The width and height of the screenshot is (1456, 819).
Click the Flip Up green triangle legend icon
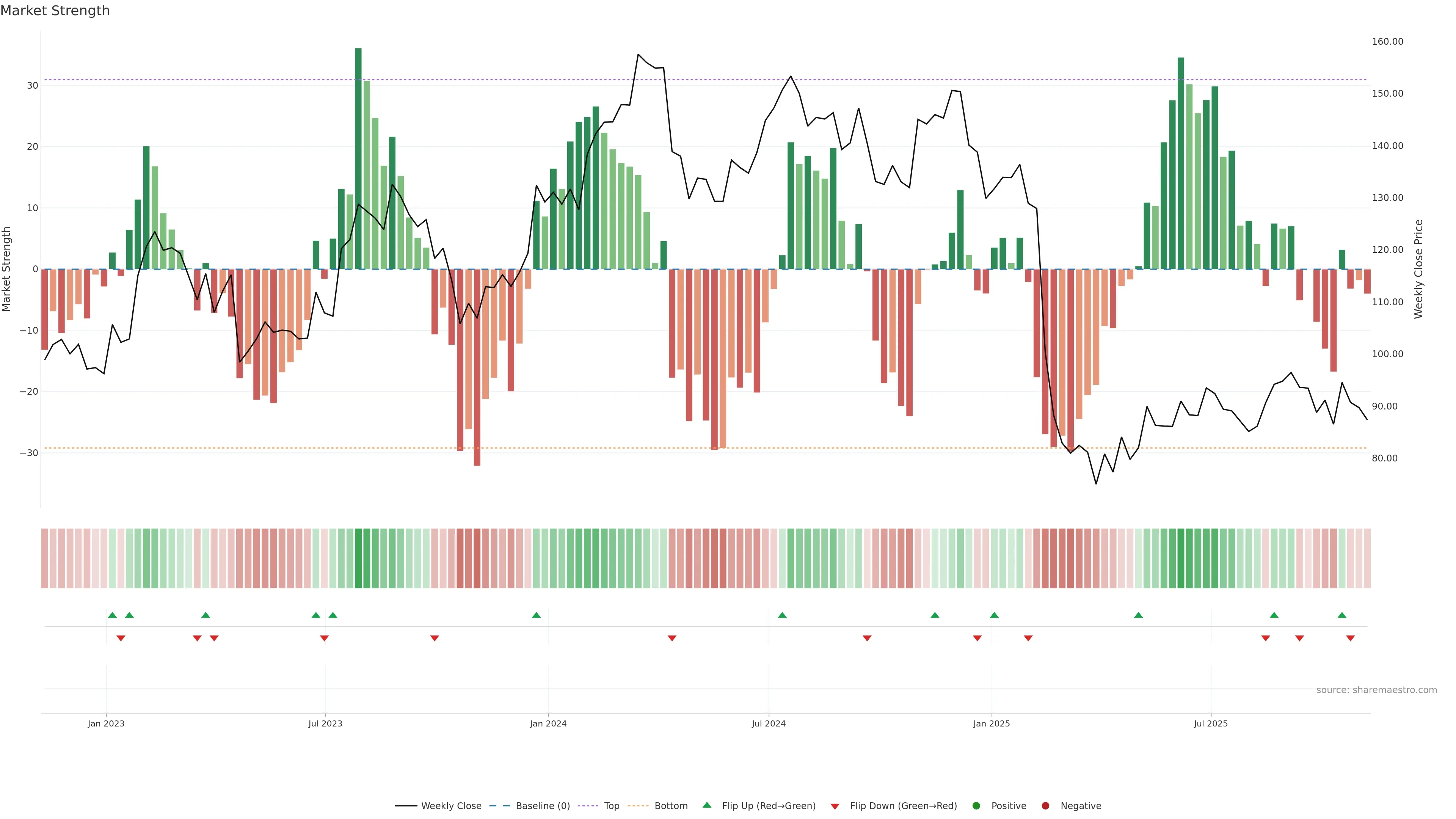pyautogui.click(x=706, y=805)
